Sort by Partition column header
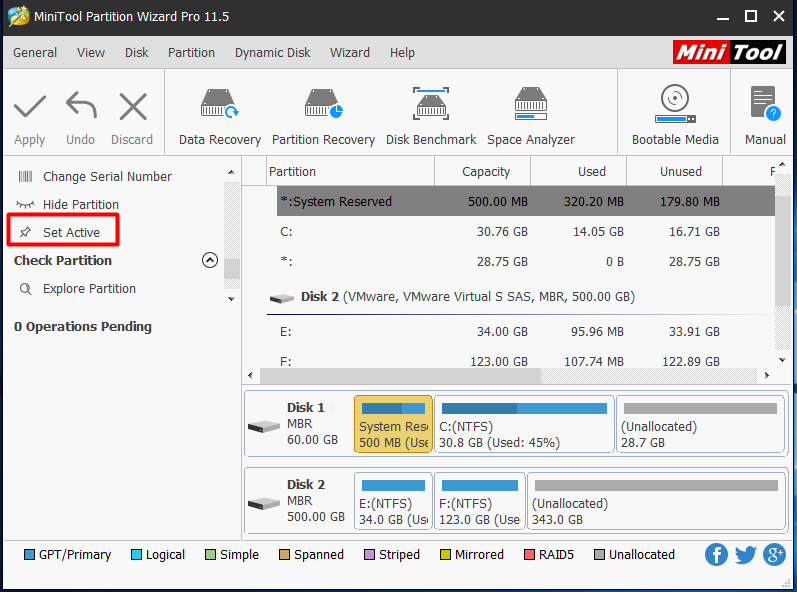Screen dimensions: 797x592 click(x=351, y=172)
